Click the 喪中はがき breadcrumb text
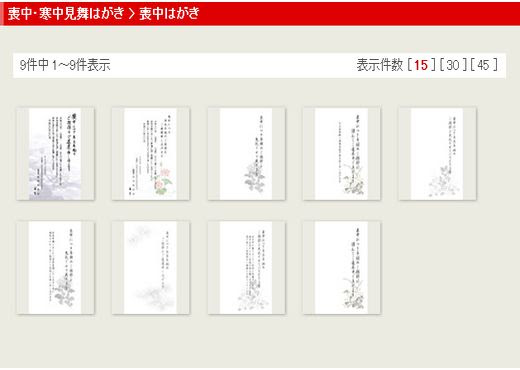 pyautogui.click(x=169, y=13)
